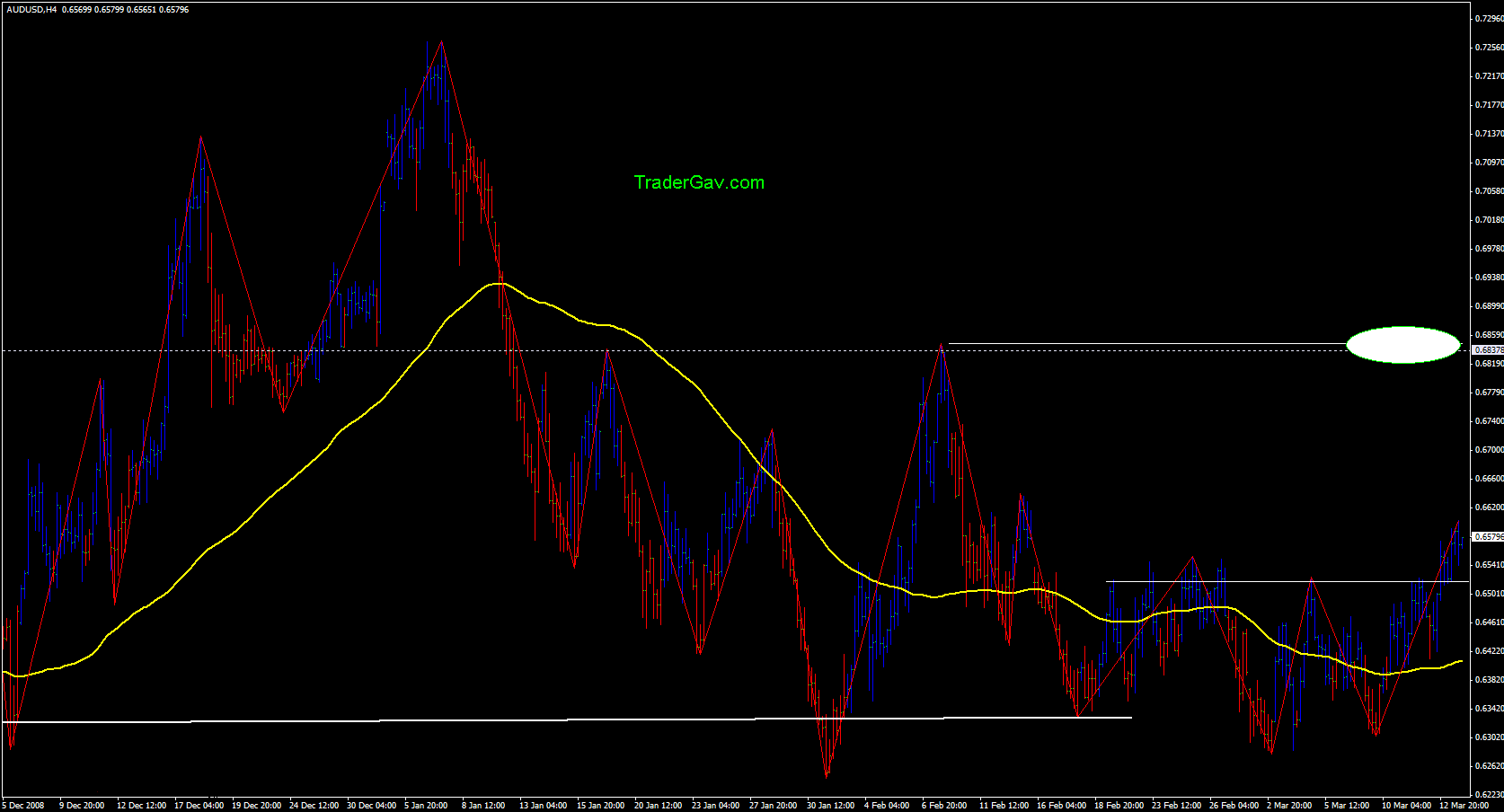Click the 2 Mar 20:00 date label
Viewport: 1504px width, 812px height.
1289,805
